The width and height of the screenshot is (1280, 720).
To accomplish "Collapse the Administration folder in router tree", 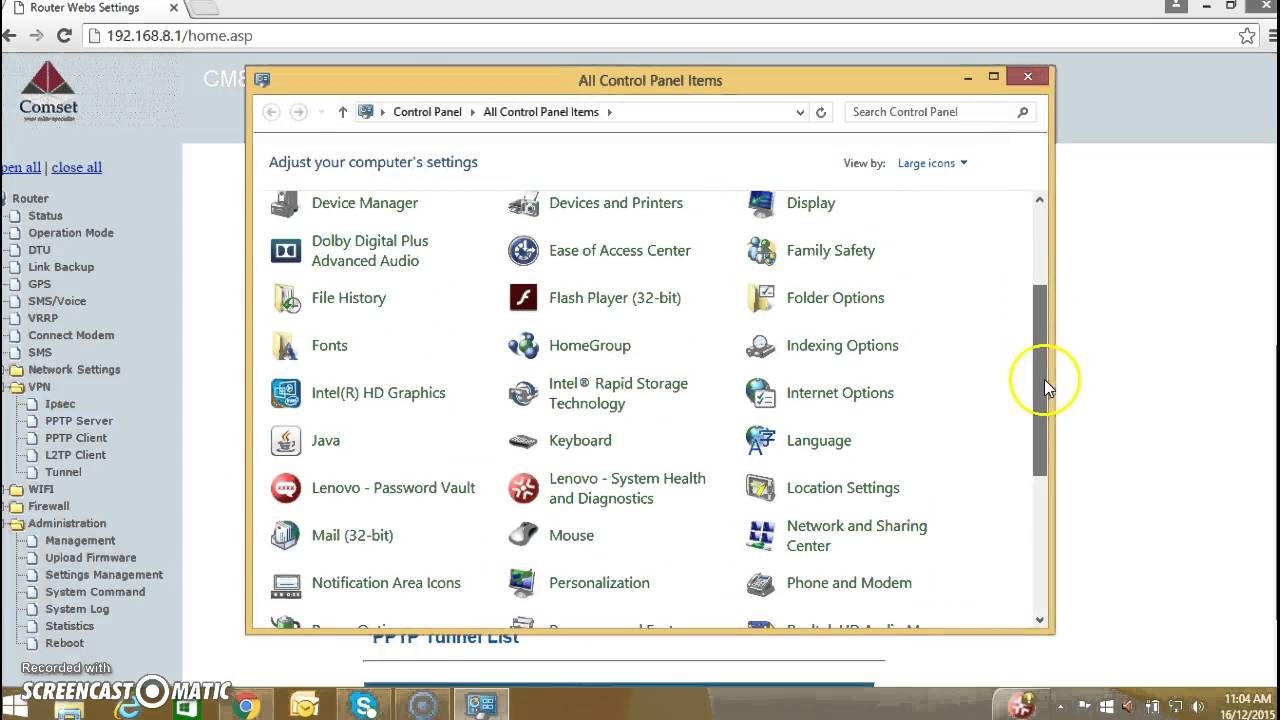I will tap(16, 524).
